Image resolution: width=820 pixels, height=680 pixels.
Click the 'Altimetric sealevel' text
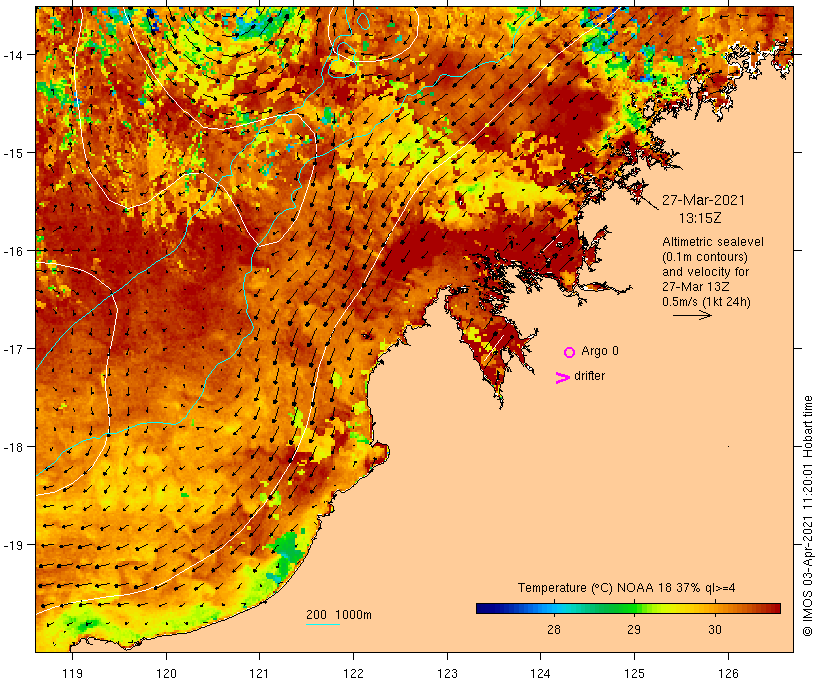[713, 242]
